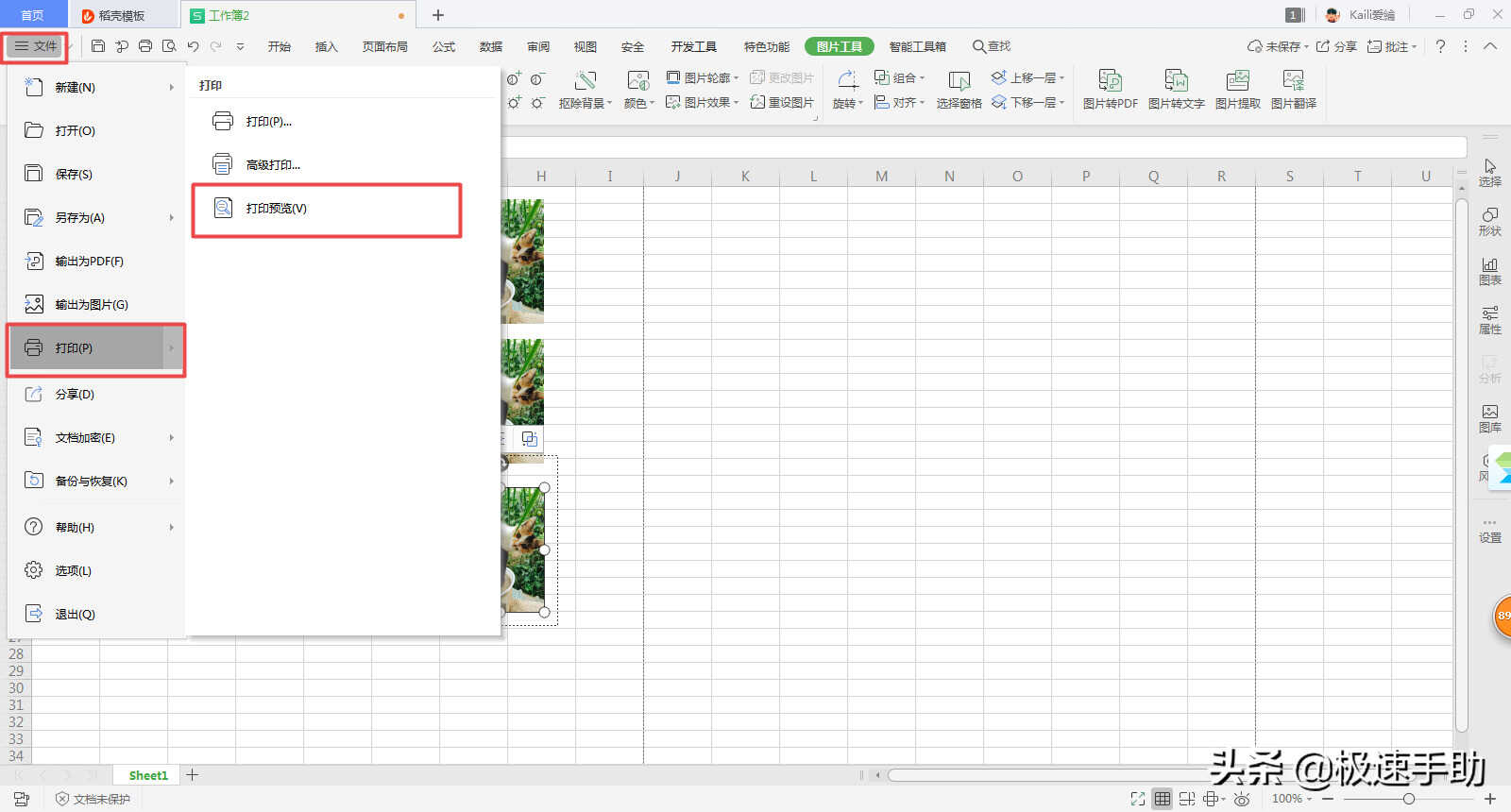Image resolution: width=1511 pixels, height=812 pixels.
Task: Click the 分享 share button at top right
Action: (x=1336, y=46)
